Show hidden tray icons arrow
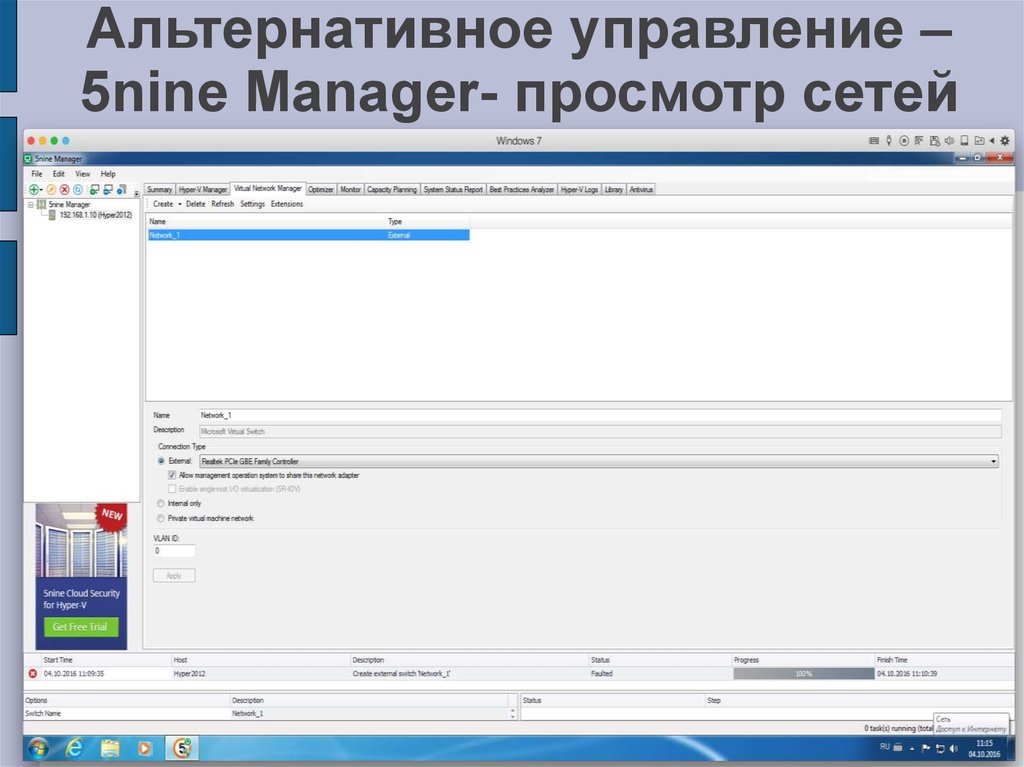Image resolution: width=1024 pixels, height=767 pixels. [x=912, y=749]
